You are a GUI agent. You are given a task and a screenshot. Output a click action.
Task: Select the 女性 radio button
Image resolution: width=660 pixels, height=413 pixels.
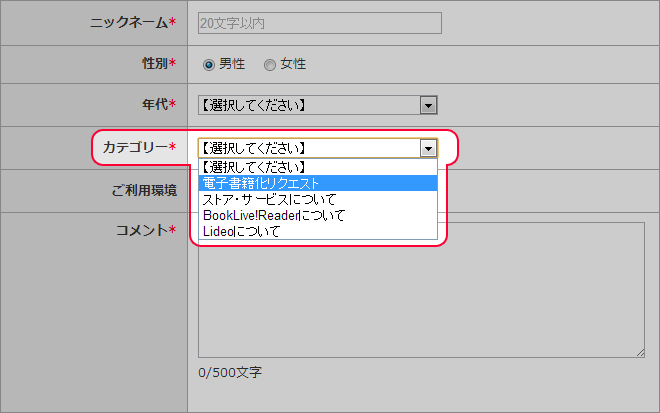(x=270, y=65)
